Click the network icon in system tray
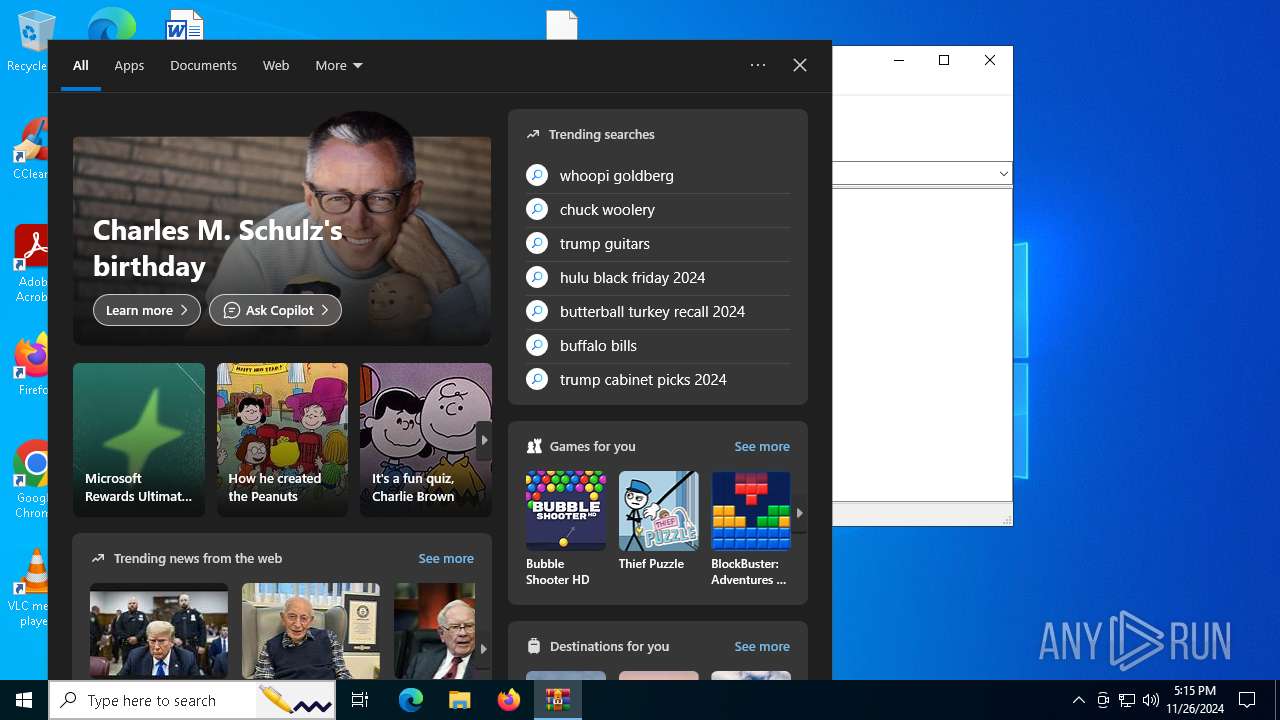Image resolution: width=1280 pixels, height=720 pixels. pos(1127,700)
